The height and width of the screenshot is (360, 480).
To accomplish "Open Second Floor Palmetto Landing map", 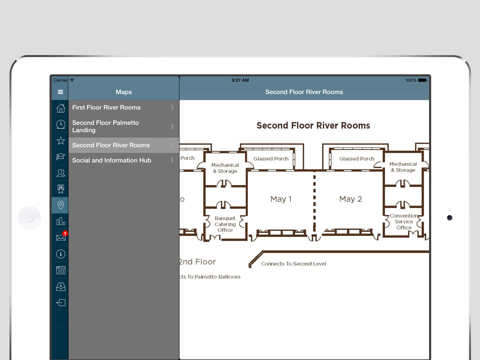I will coord(124,126).
